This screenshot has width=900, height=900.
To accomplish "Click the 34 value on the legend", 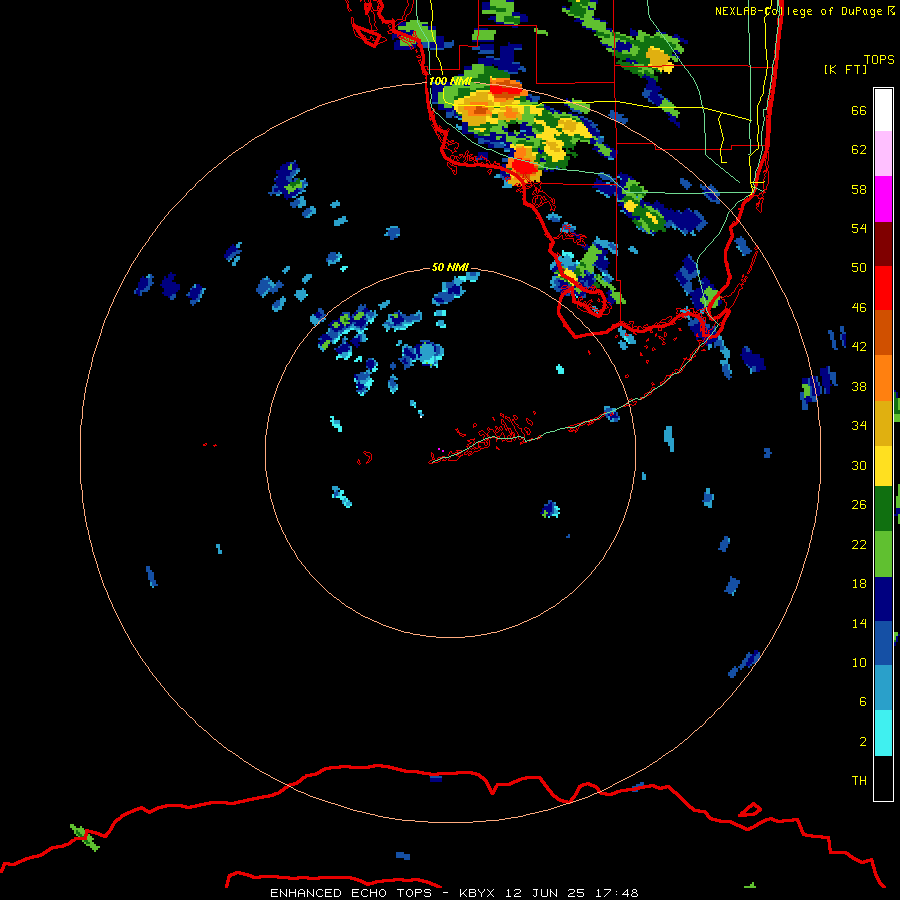I will 859,425.
